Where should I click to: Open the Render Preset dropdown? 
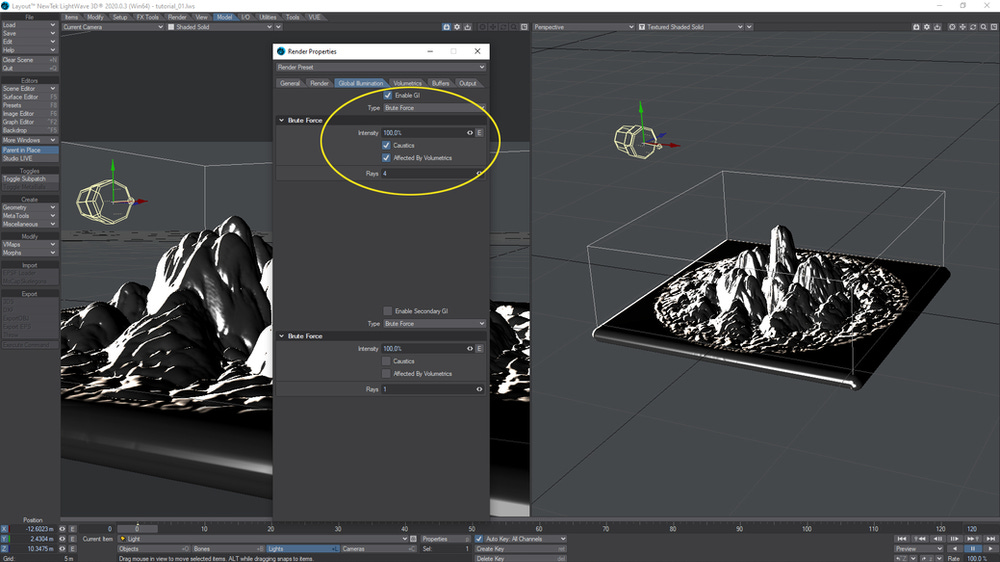381,67
